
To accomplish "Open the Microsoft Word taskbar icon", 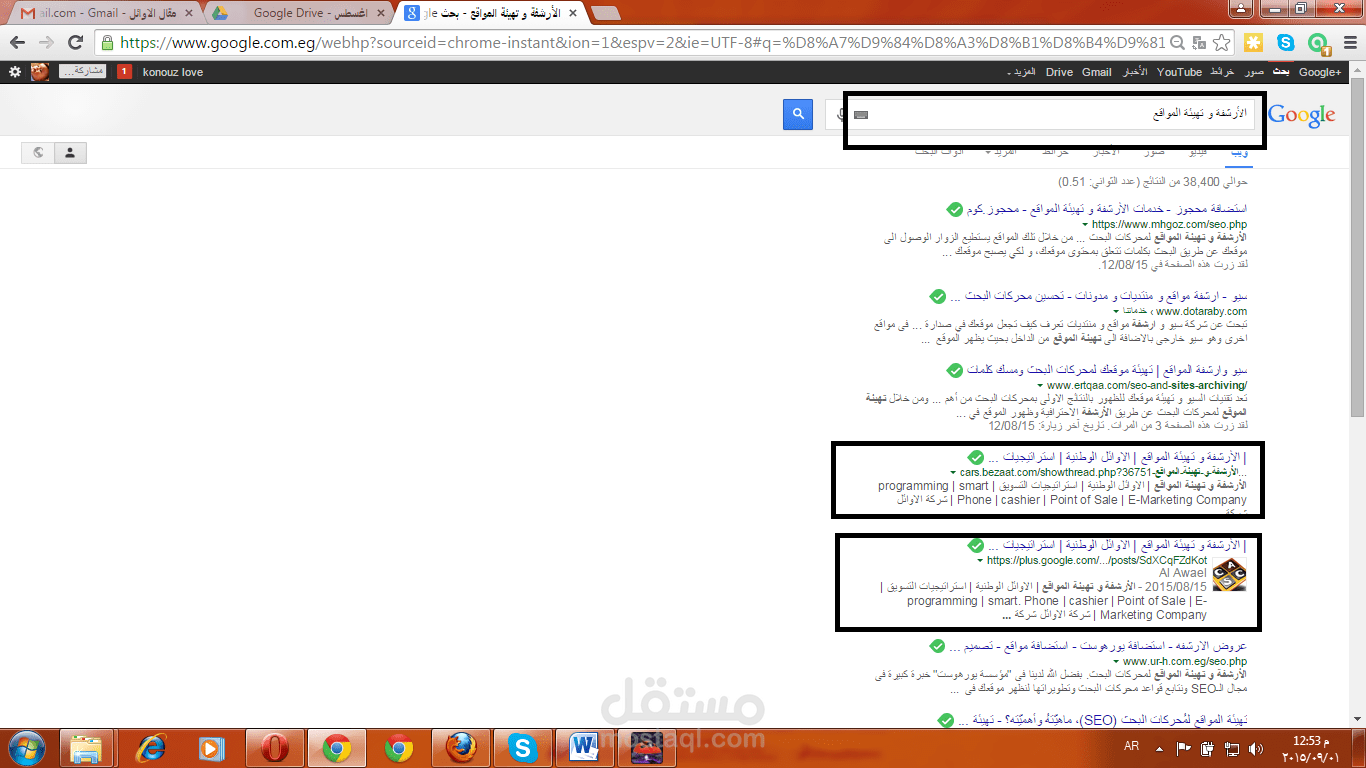I will point(585,748).
